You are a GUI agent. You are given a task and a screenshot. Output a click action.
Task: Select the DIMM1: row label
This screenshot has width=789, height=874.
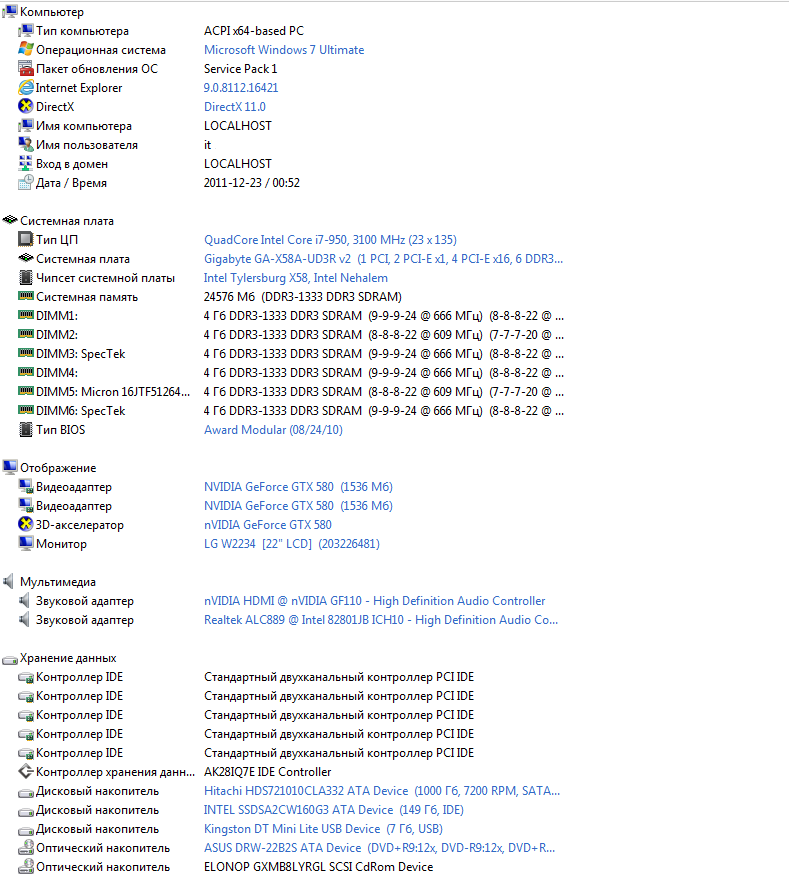point(57,315)
